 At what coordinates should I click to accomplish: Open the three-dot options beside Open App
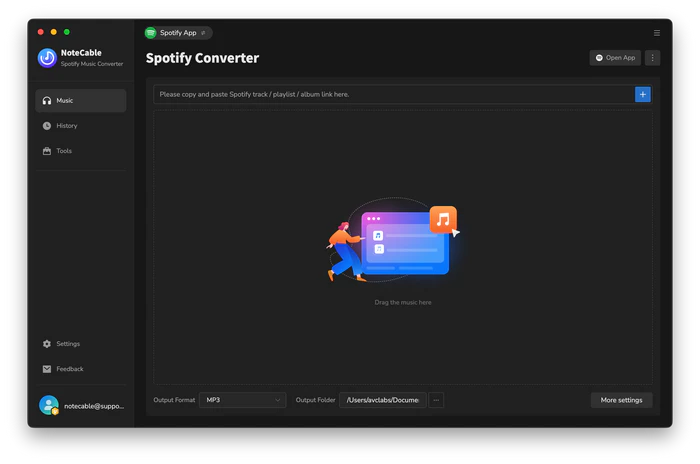[652, 58]
